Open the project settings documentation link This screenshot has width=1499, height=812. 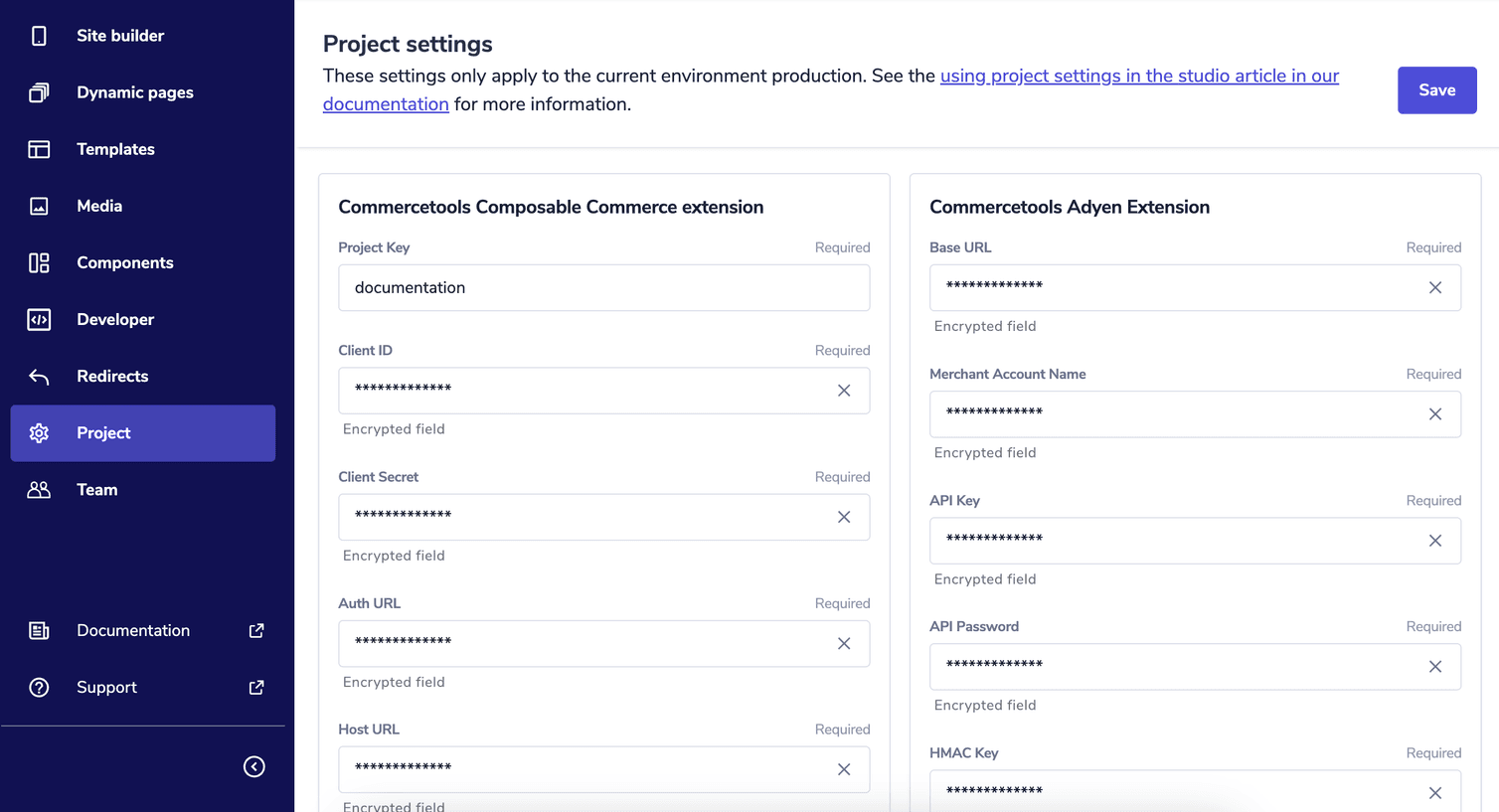pos(1139,75)
